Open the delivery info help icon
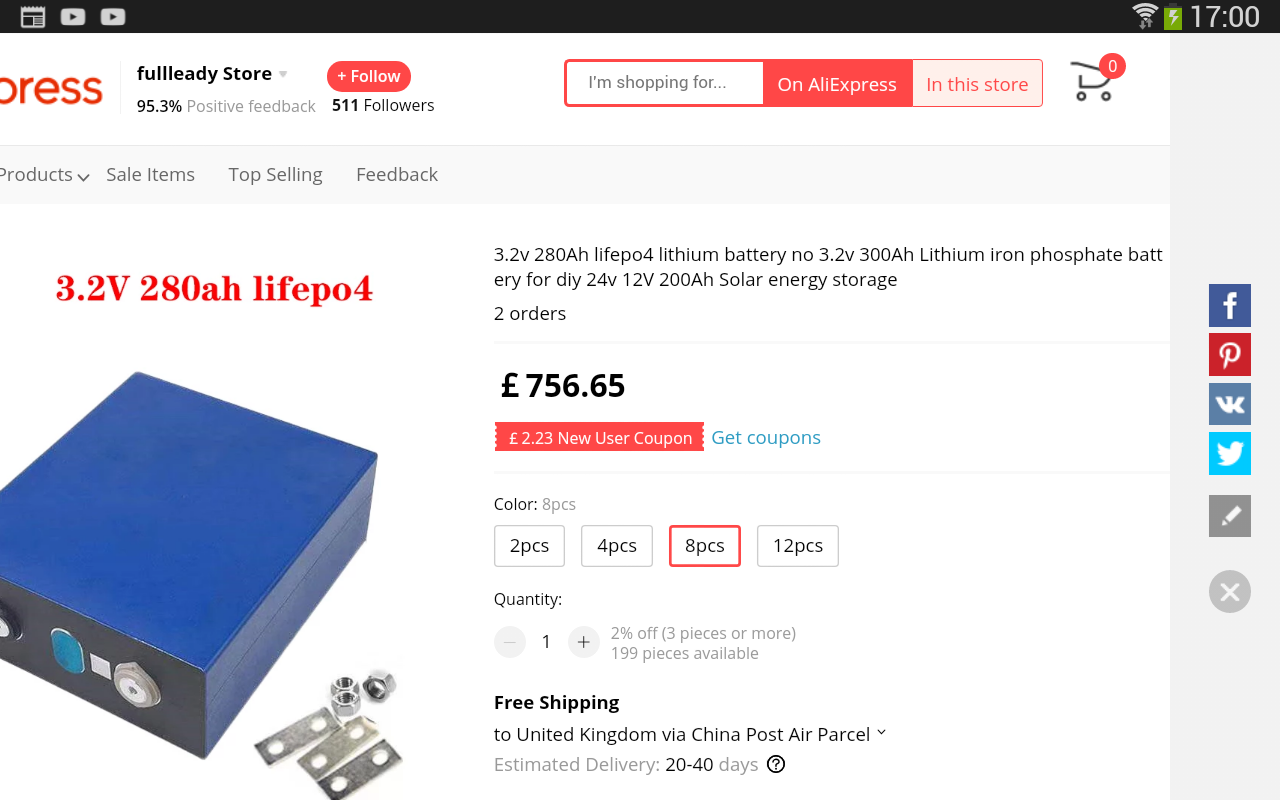 [776, 765]
